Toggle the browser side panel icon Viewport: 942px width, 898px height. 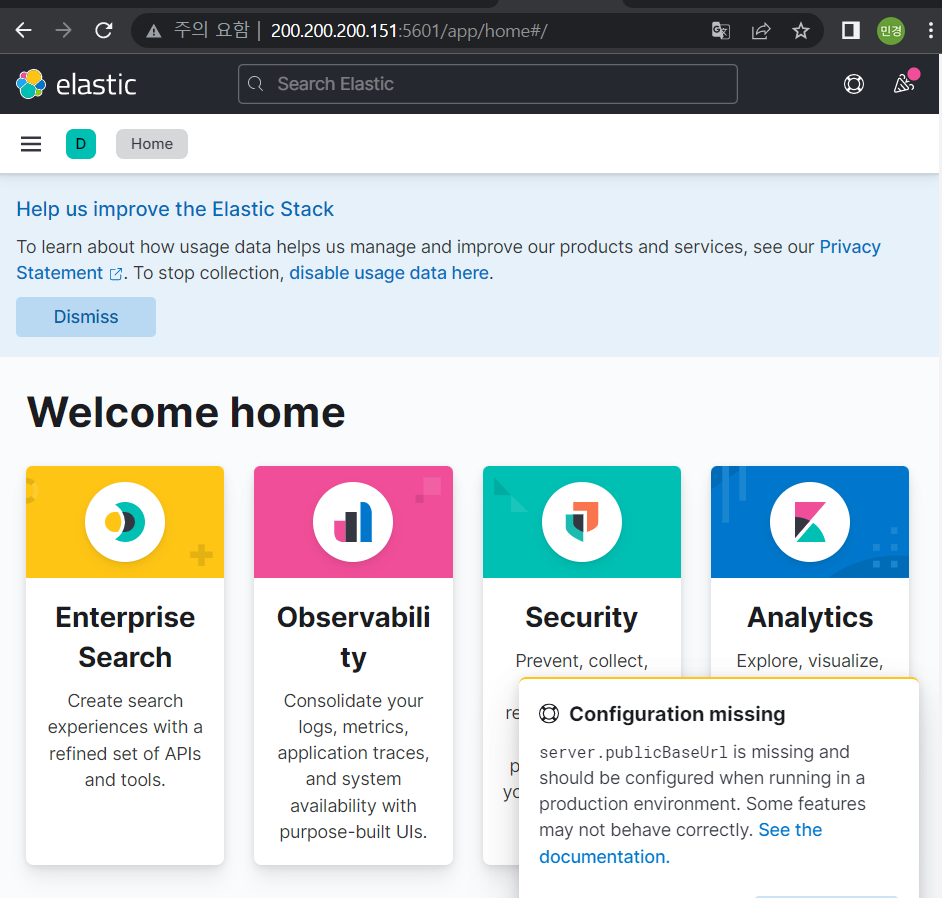[851, 30]
